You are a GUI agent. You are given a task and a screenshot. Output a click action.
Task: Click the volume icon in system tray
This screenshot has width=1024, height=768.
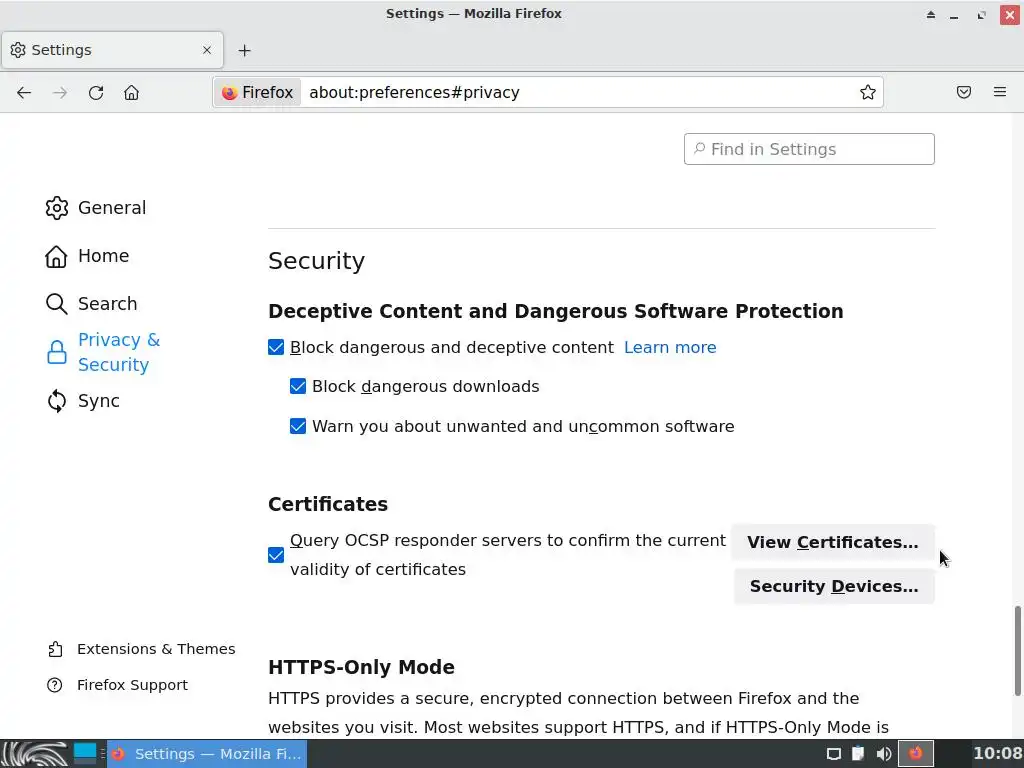(x=884, y=754)
